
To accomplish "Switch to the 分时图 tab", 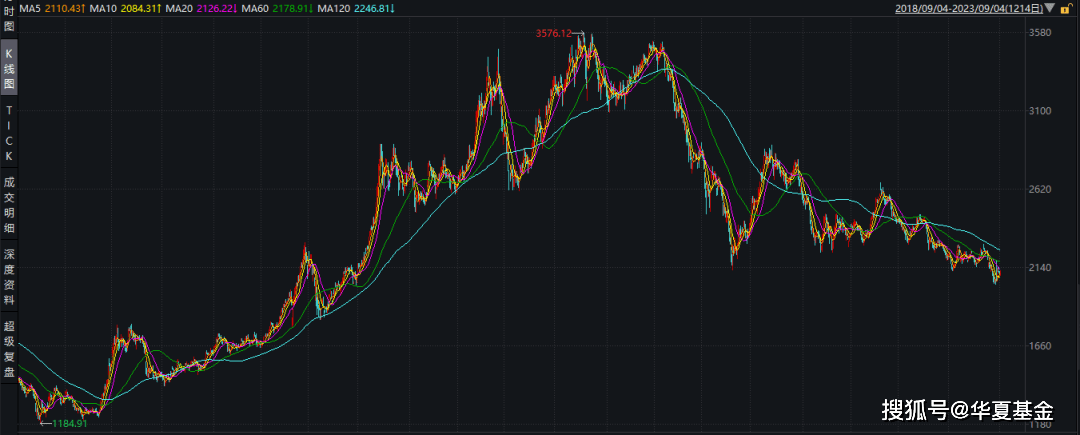I will click(9, 20).
